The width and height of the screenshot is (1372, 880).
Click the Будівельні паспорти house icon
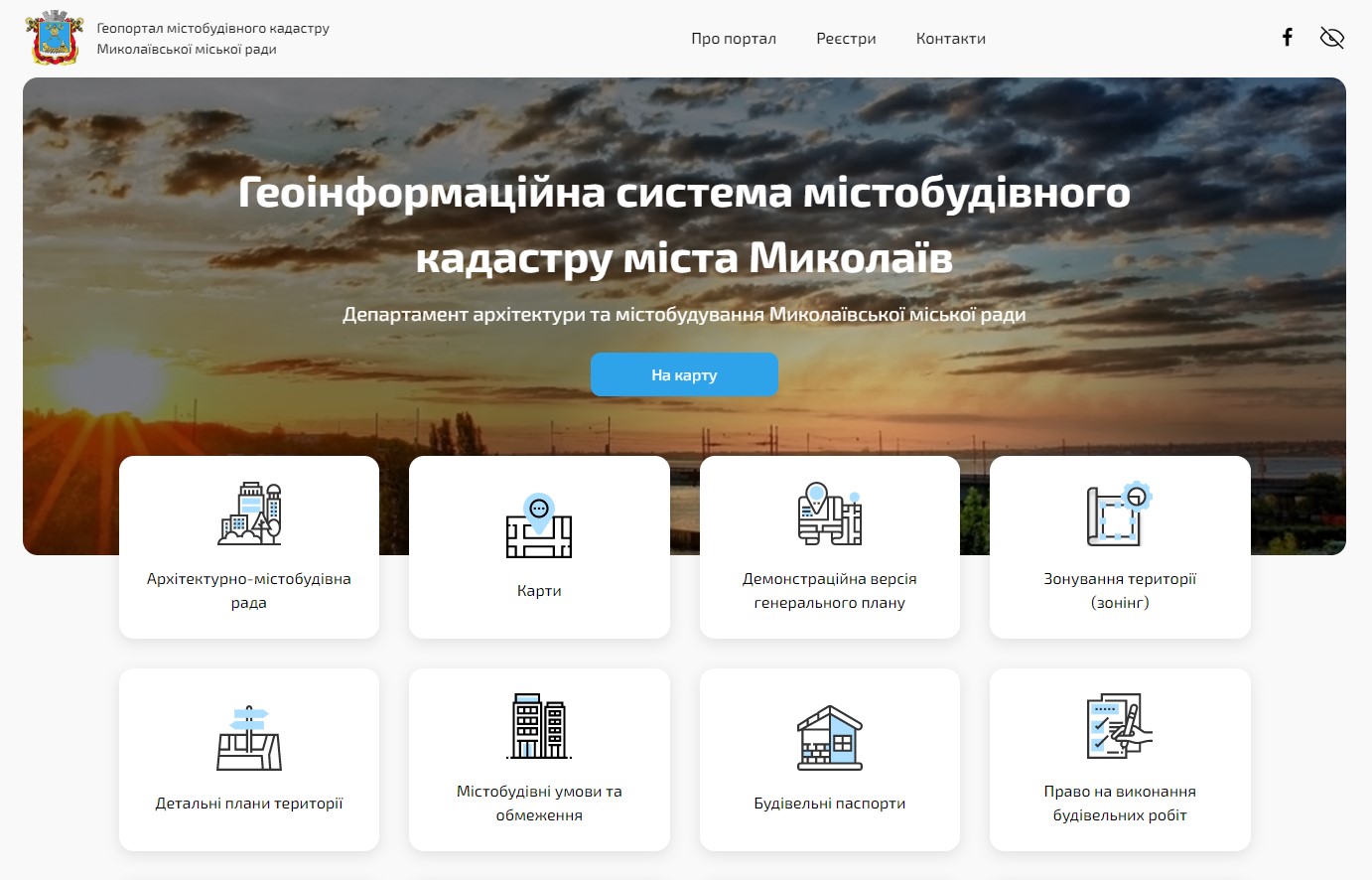click(830, 738)
